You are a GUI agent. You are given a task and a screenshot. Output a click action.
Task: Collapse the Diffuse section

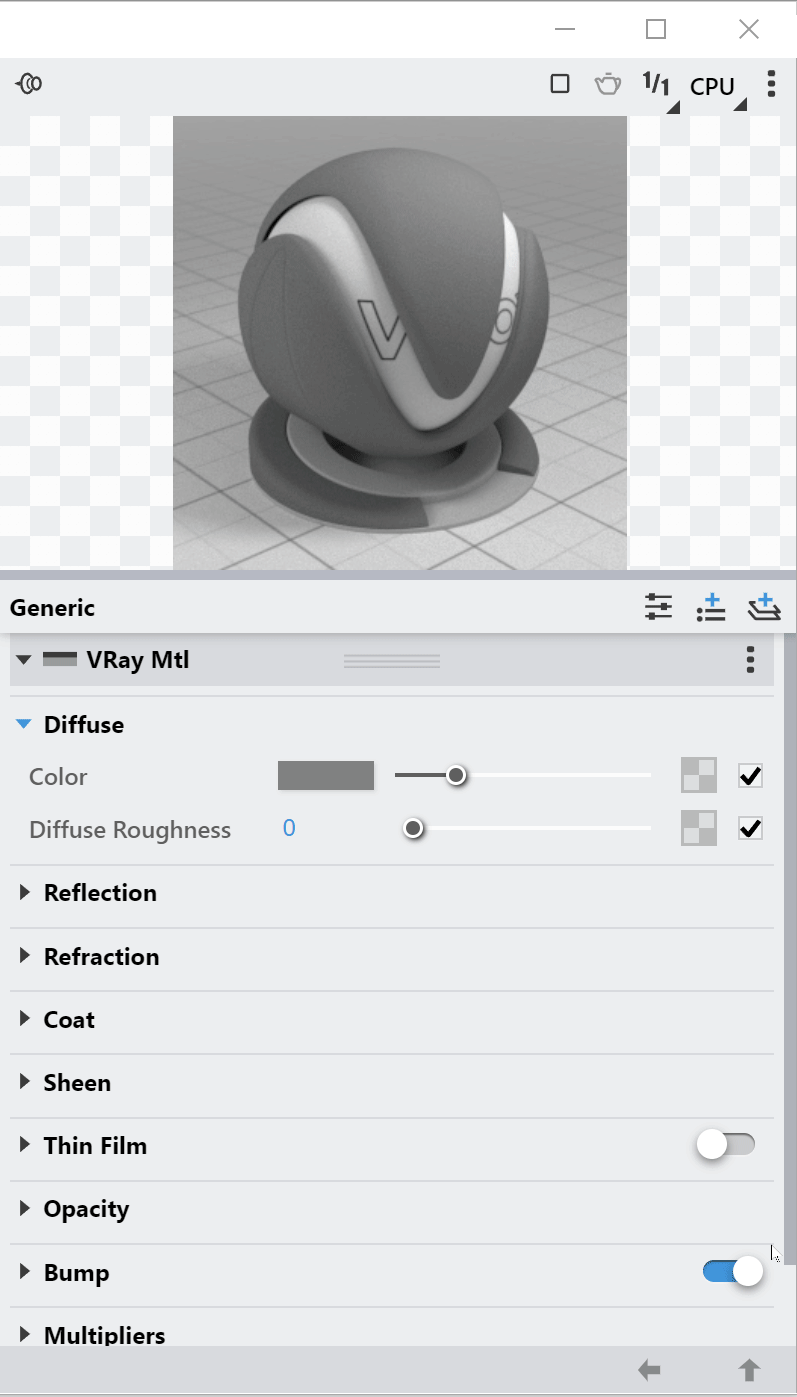coord(24,724)
